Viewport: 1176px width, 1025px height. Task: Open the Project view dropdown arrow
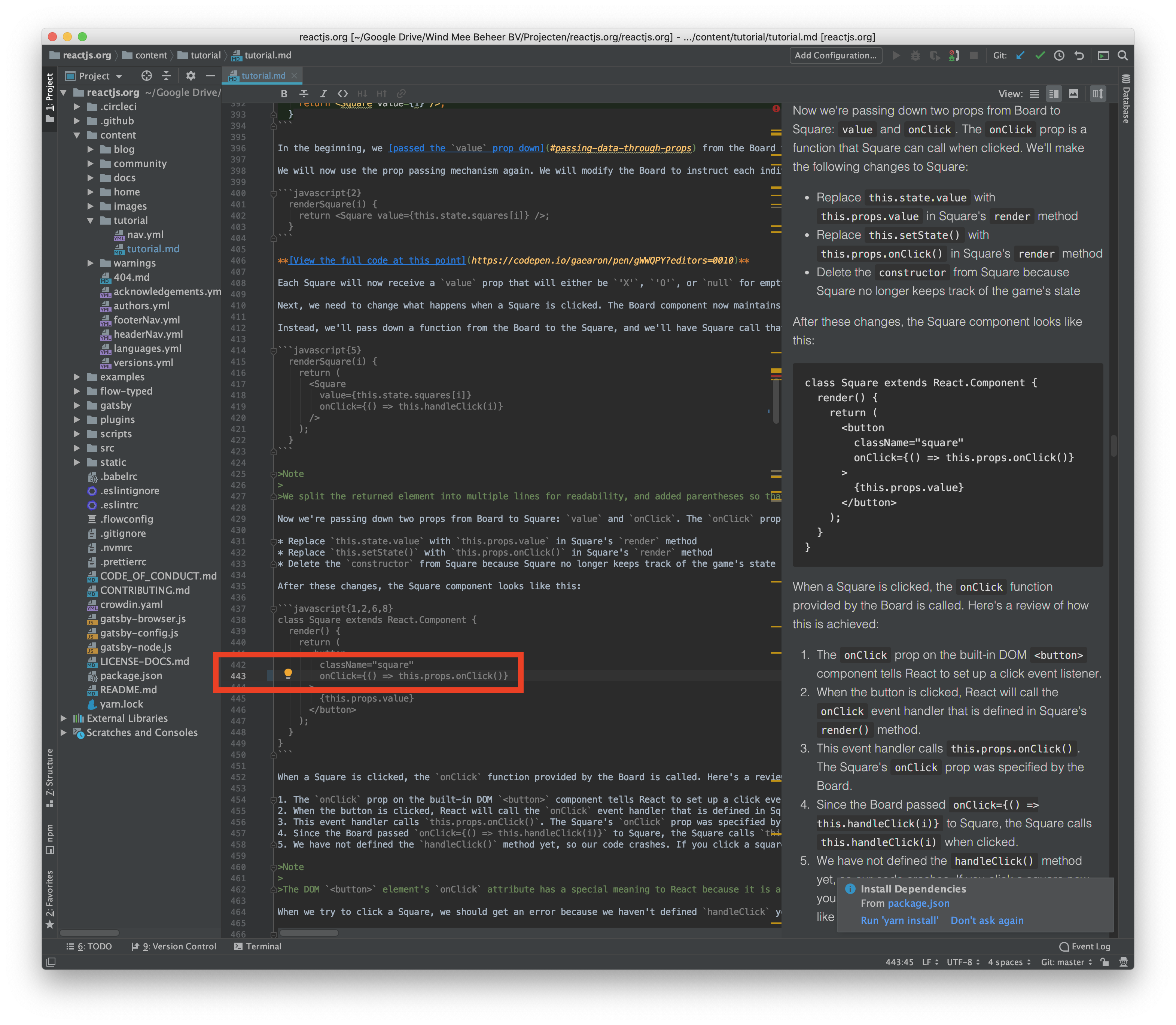click(x=119, y=76)
